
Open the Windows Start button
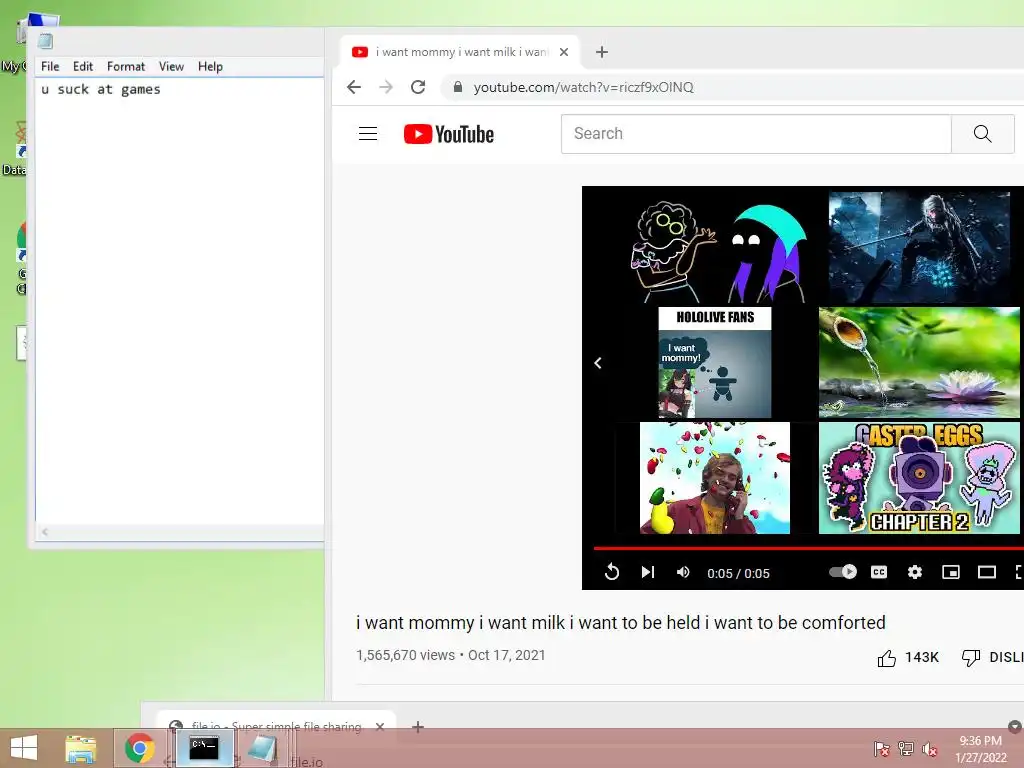coord(24,748)
